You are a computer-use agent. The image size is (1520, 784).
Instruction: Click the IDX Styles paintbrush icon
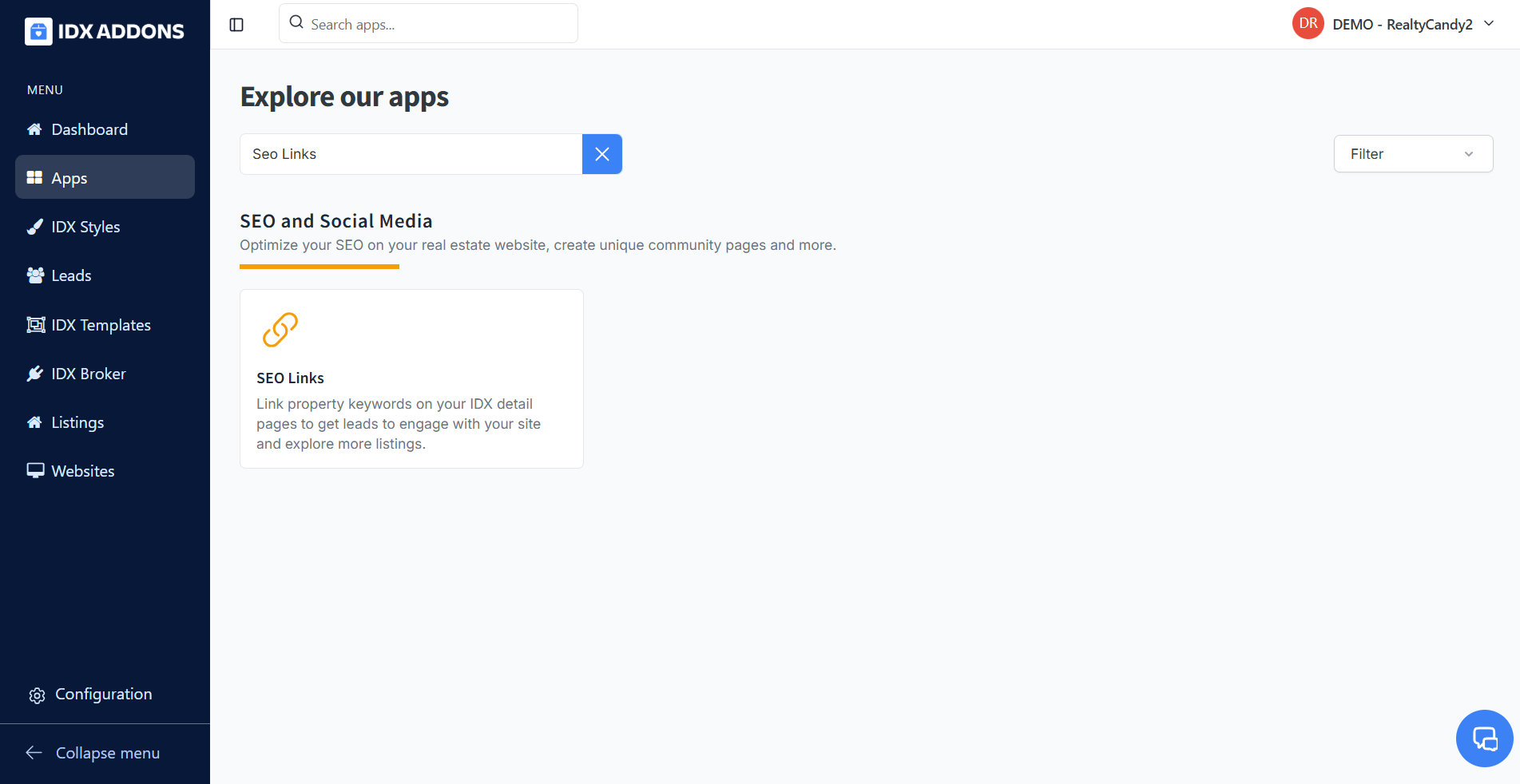pyautogui.click(x=35, y=228)
